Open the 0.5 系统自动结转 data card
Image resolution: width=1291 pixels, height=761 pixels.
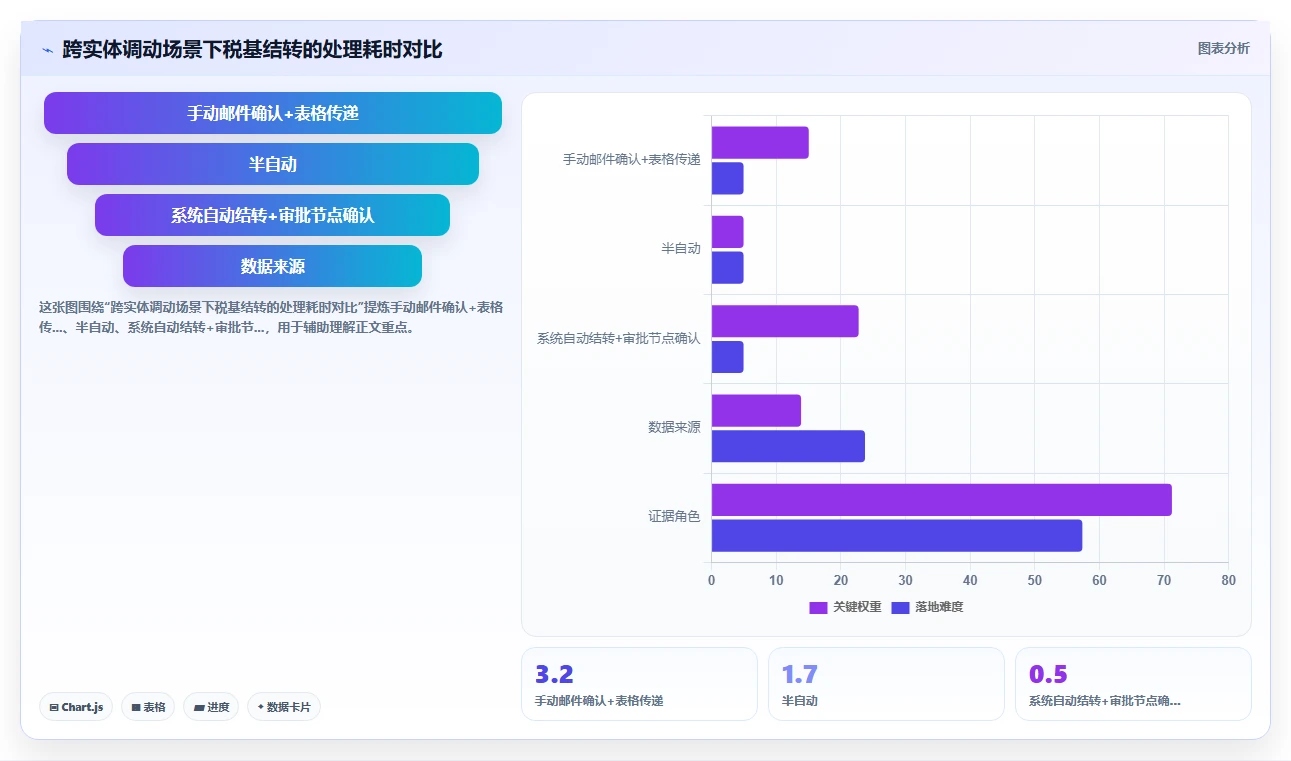click(1133, 684)
